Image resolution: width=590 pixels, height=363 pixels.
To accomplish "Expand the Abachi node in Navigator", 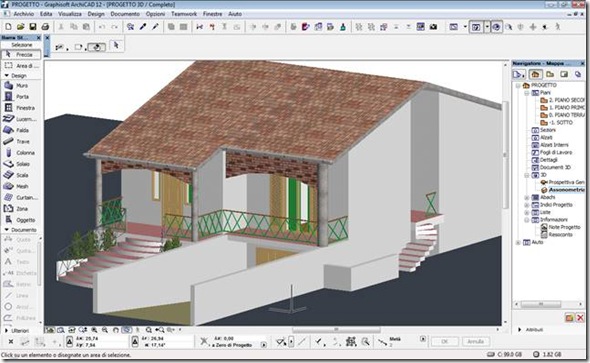I will [527, 197].
